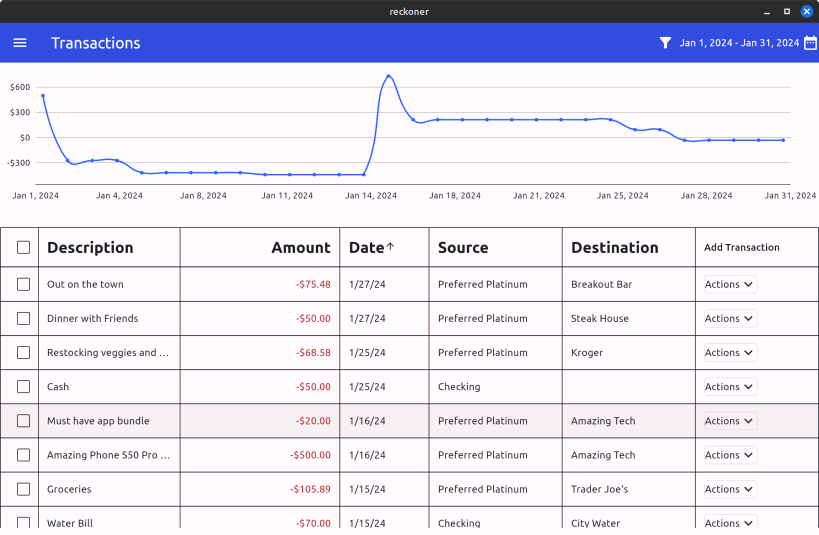This screenshot has width=819, height=535.
Task: Click the $600 y-axis label
Action: 20,87
